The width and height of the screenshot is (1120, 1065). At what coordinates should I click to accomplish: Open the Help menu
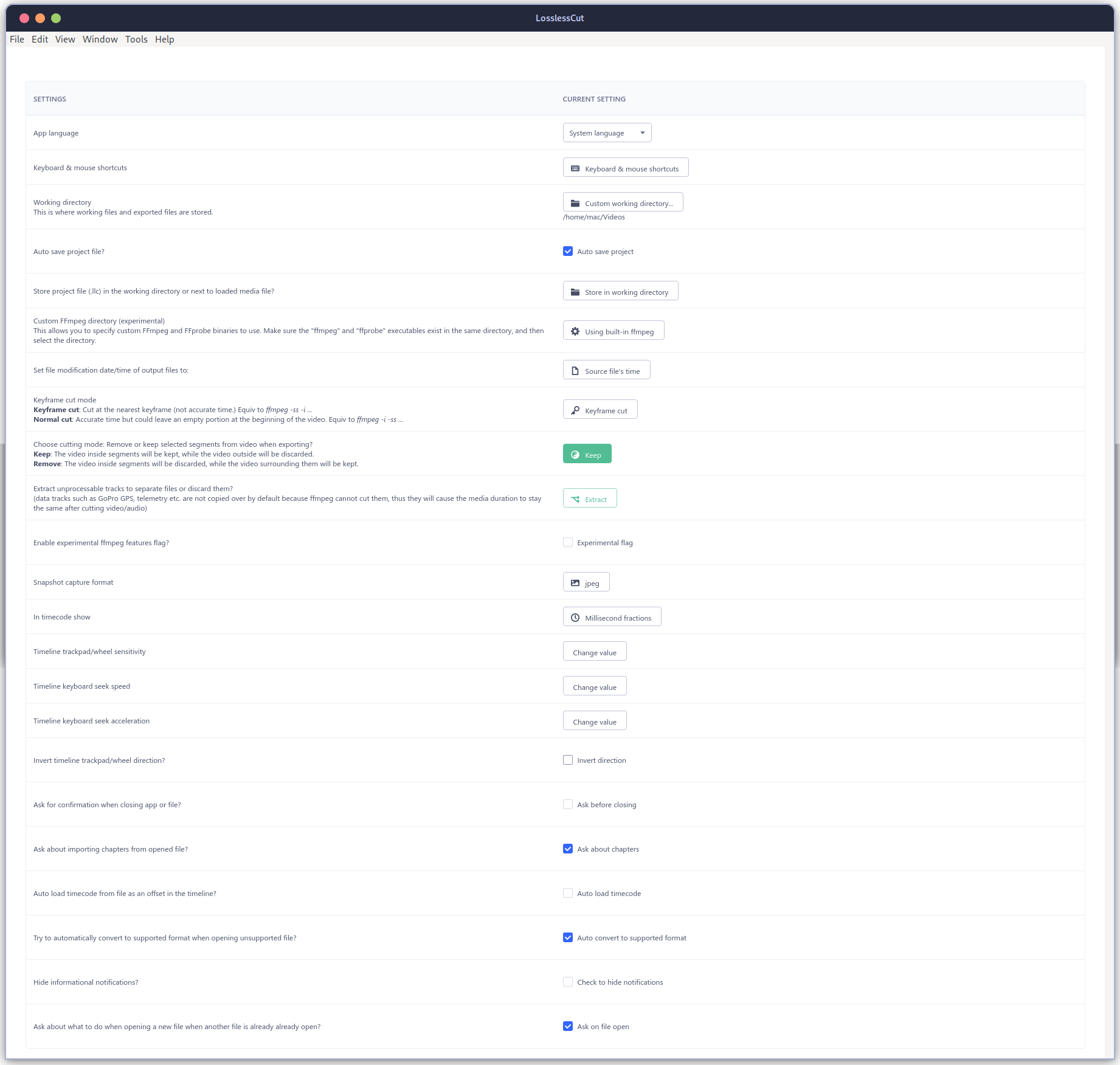click(164, 39)
